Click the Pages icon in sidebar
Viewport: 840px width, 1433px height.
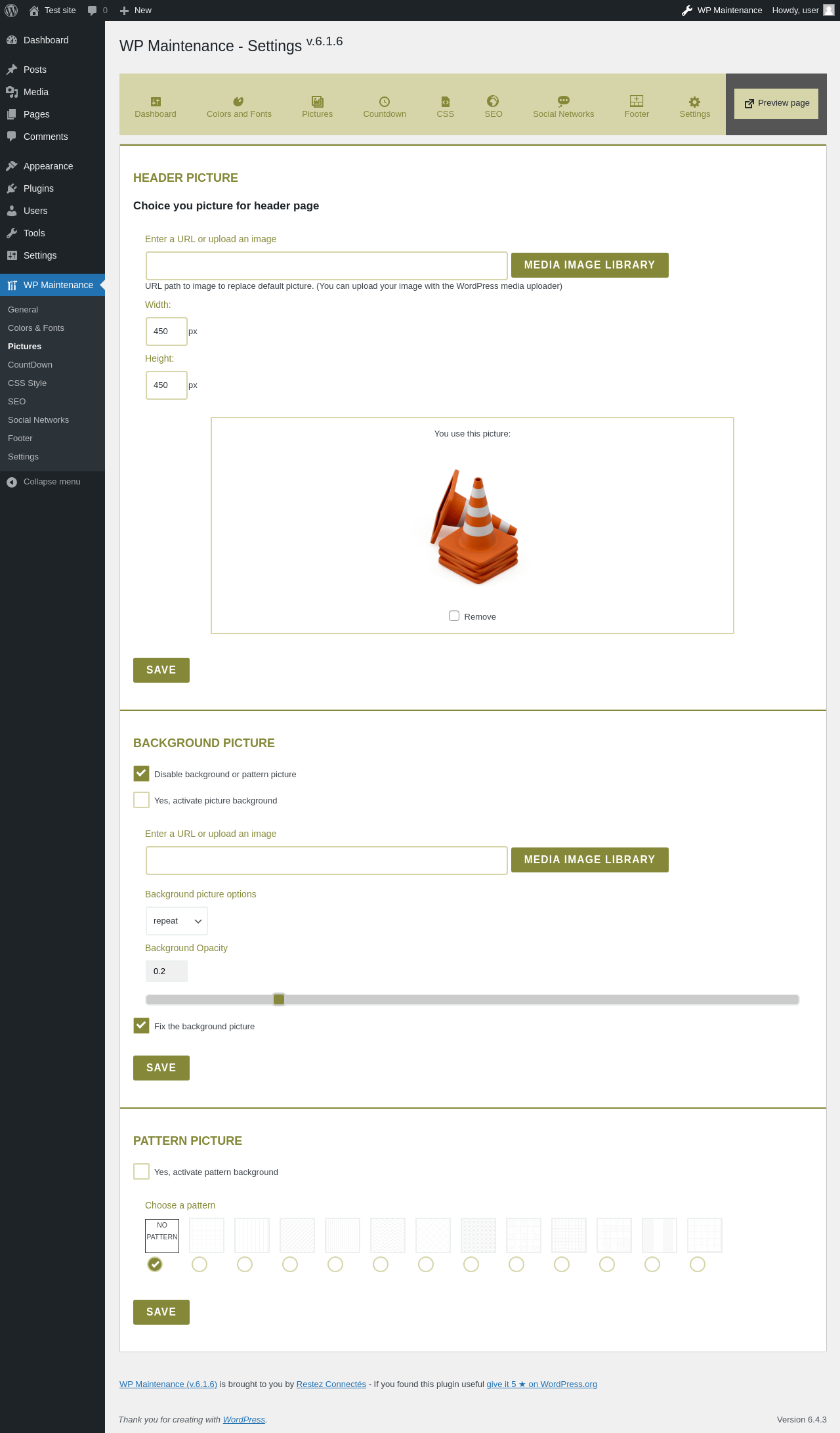12,114
